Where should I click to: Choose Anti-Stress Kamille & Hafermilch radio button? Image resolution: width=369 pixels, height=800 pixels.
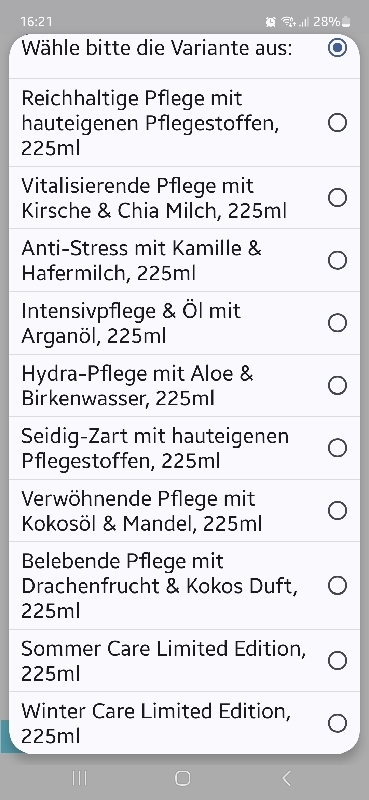[337, 261]
